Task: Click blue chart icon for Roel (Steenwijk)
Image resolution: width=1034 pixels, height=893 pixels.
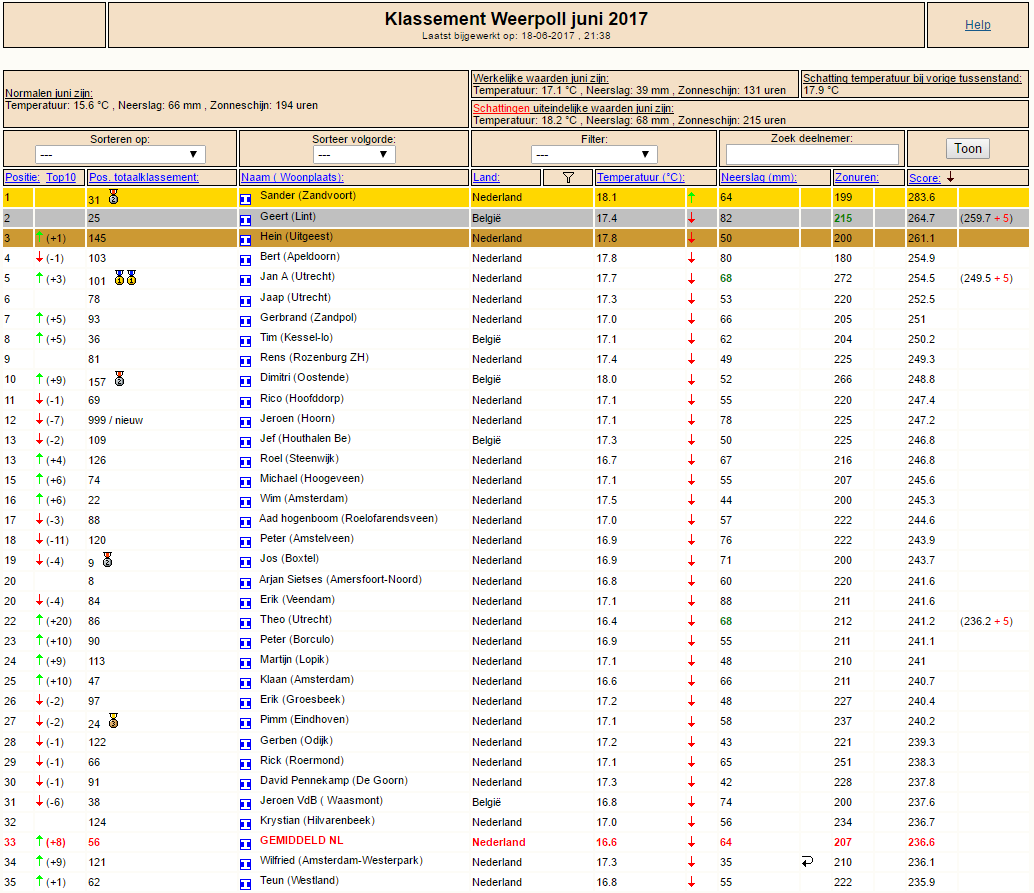Action: [245, 462]
